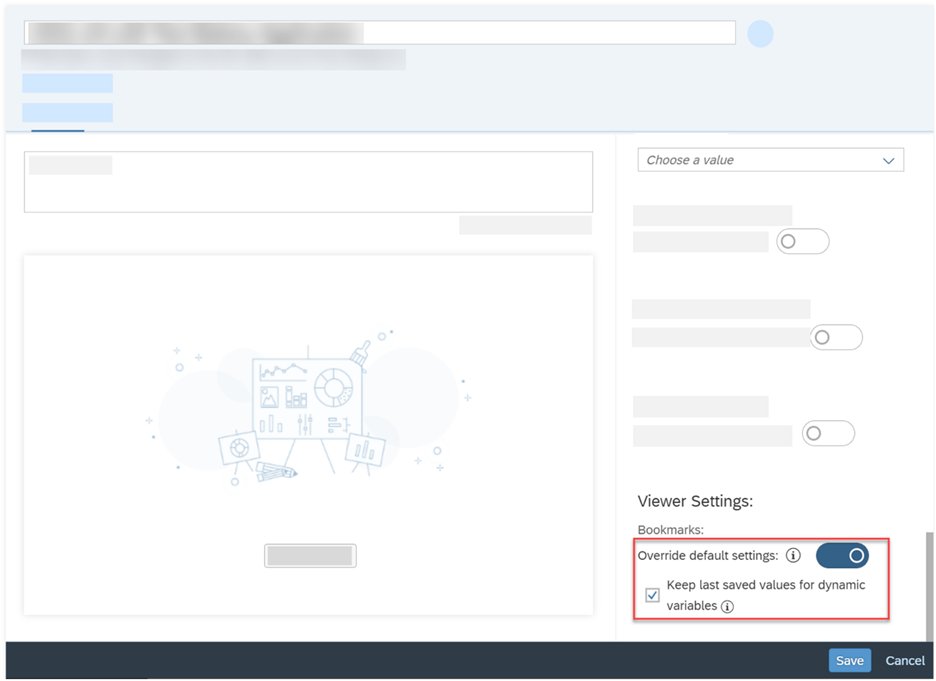The height and width of the screenshot is (681, 936).
Task: Uncheck Keep last saved values for dynamic variables
Action: pos(652,594)
